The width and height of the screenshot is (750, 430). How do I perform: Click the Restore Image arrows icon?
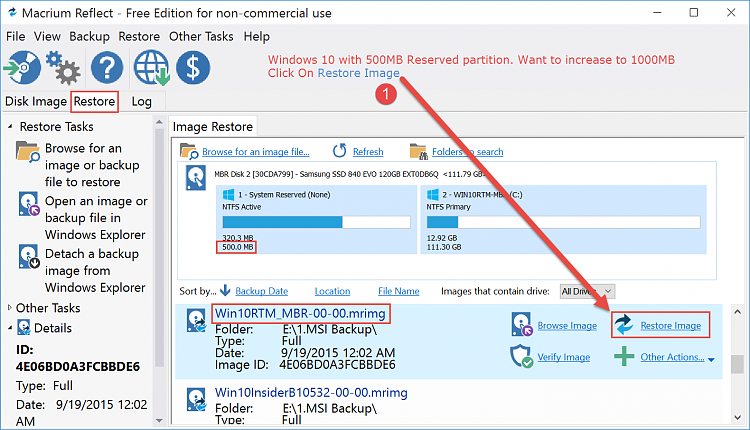(624, 324)
